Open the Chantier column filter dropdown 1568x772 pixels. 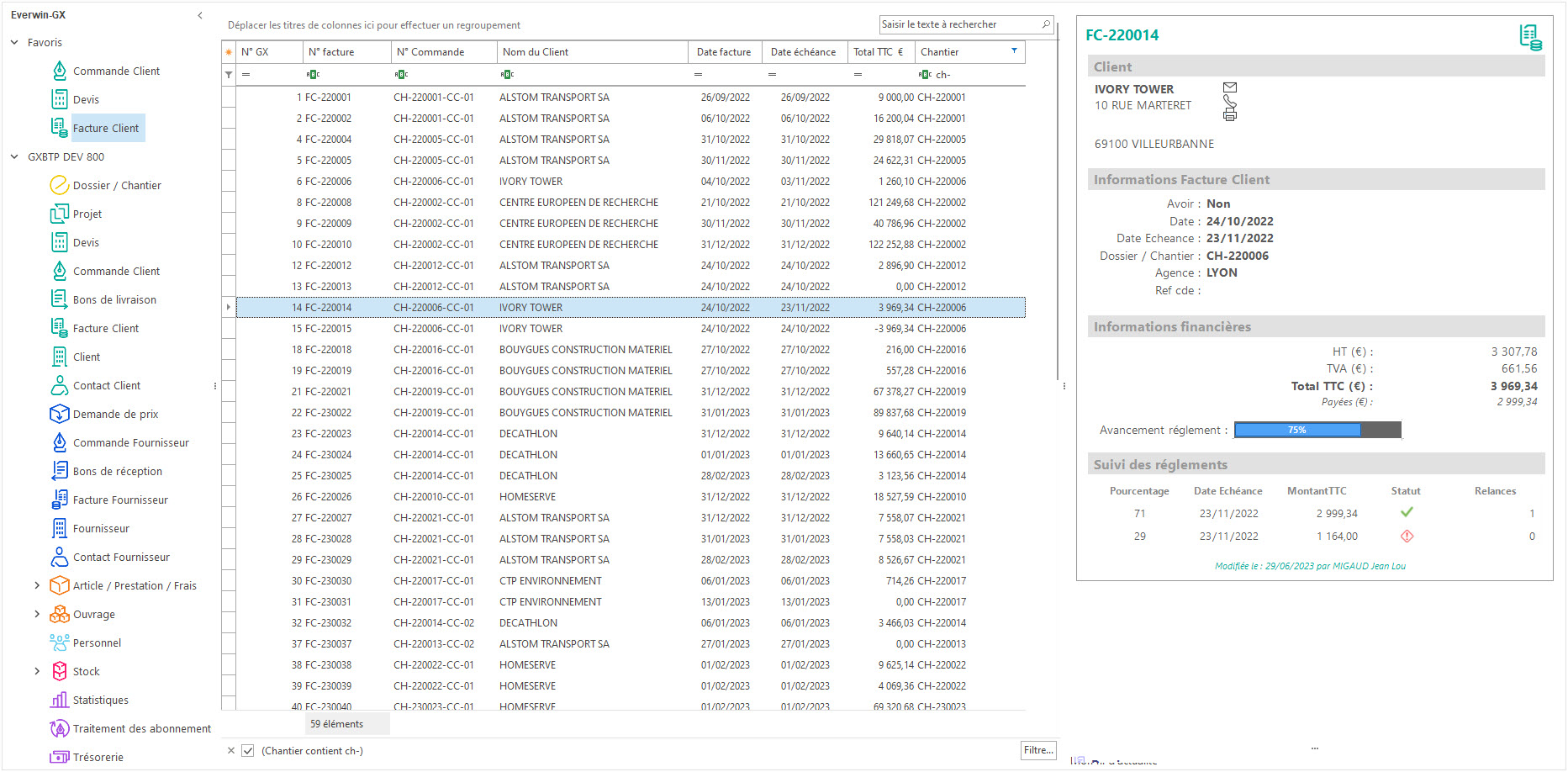pyautogui.click(x=1014, y=51)
